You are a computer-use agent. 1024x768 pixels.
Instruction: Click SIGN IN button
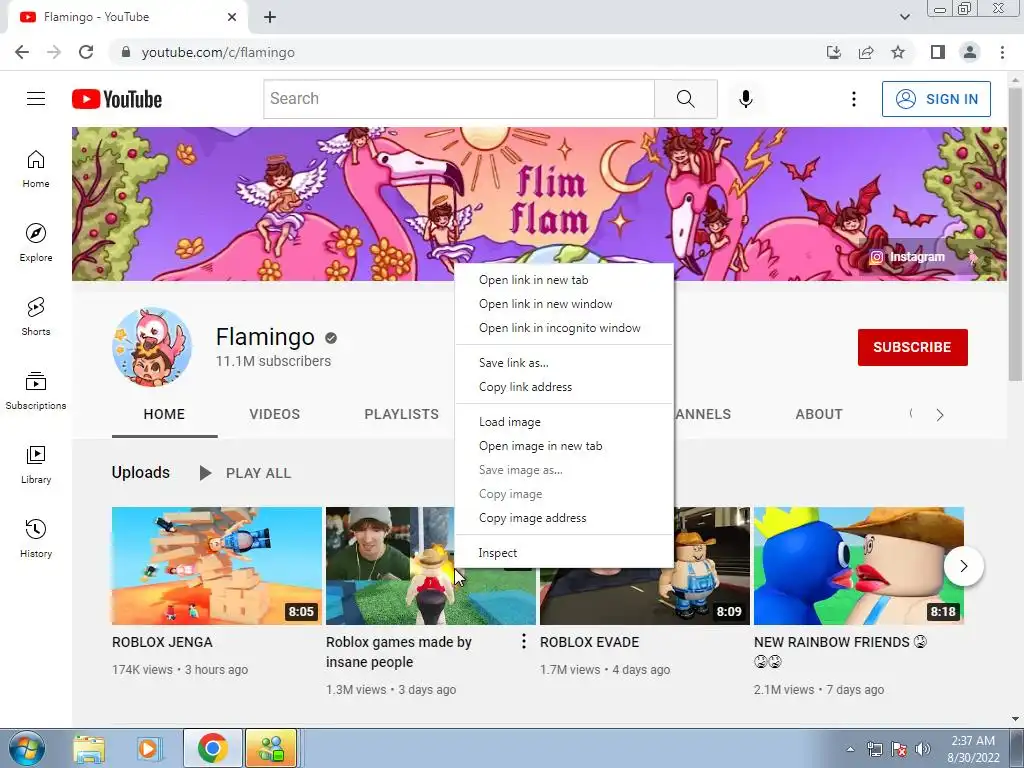coord(936,99)
